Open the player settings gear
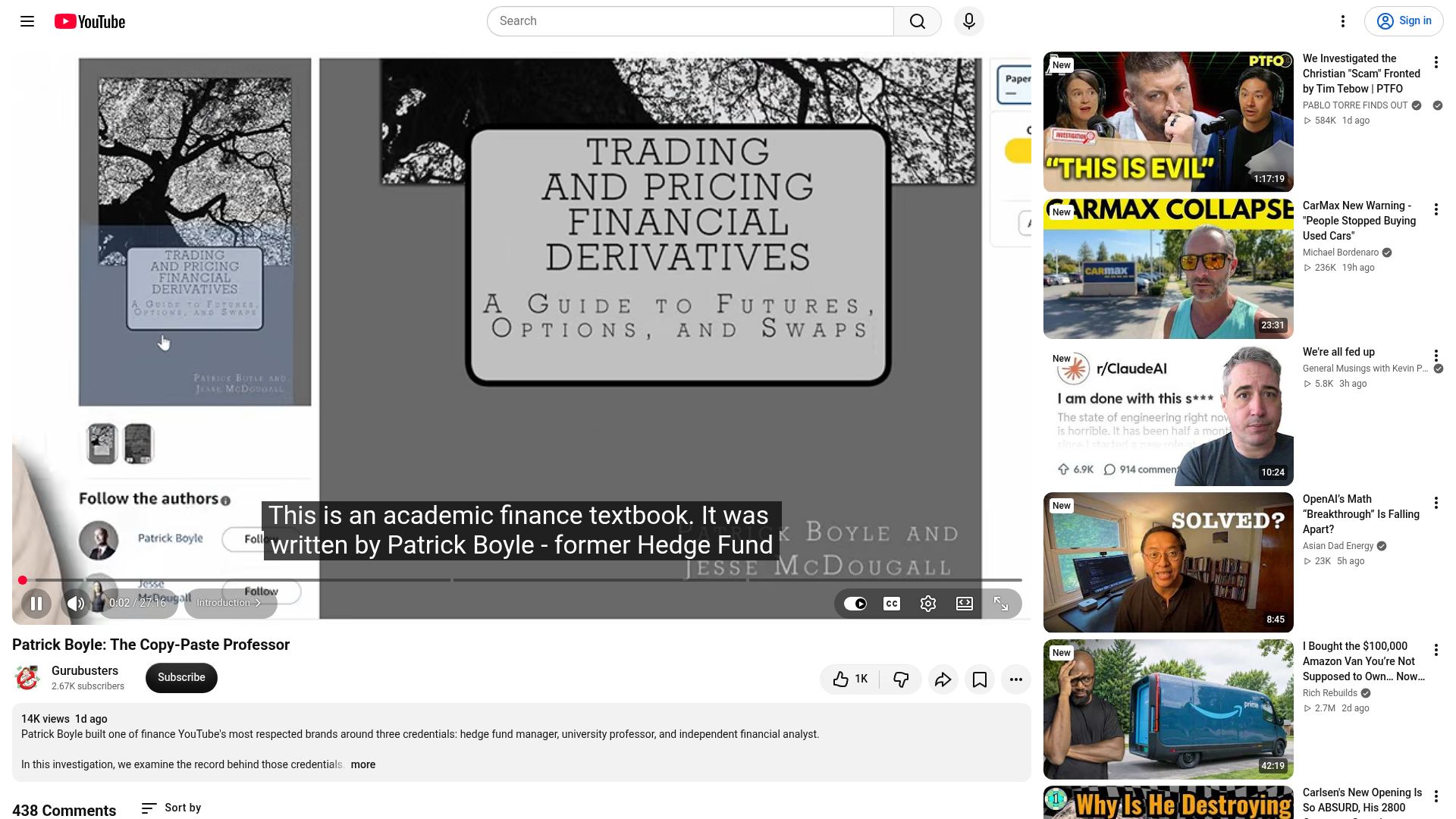The width and height of the screenshot is (1456, 819). [928, 604]
